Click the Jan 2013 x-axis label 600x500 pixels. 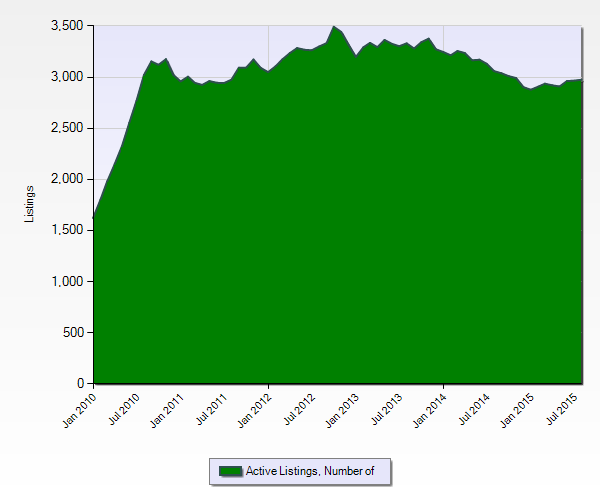coord(342,410)
